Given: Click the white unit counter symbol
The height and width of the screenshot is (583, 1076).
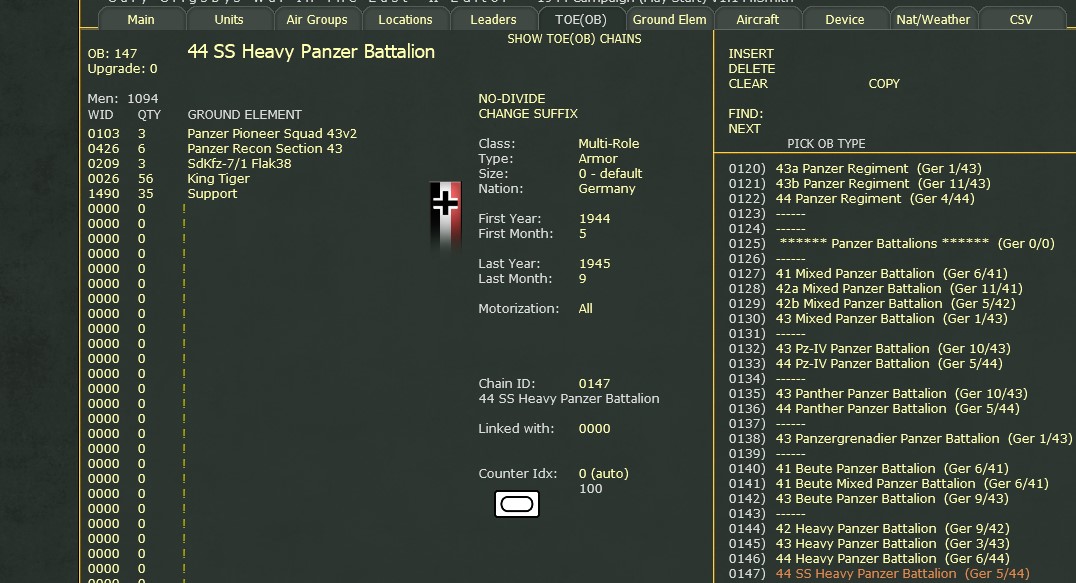Looking at the screenshot, I should (x=517, y=504).
